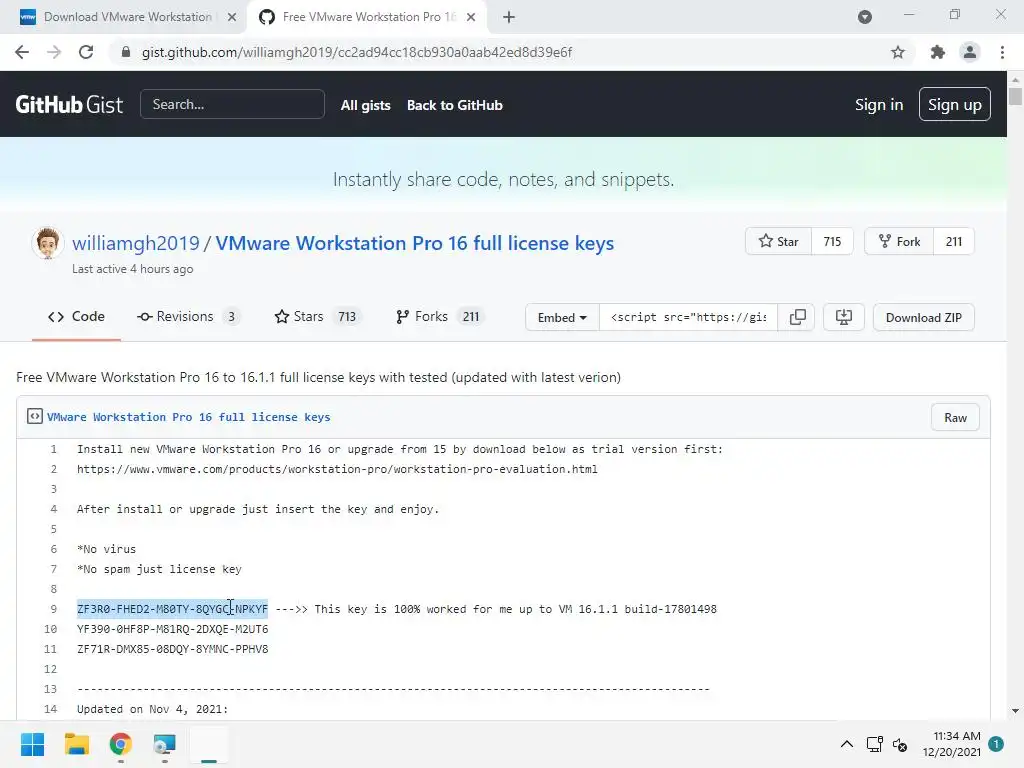
Task: Click license key YF390-0HF8P-M81RQ-2DXQE-M2UT6
Action: [x=172, y=630]
